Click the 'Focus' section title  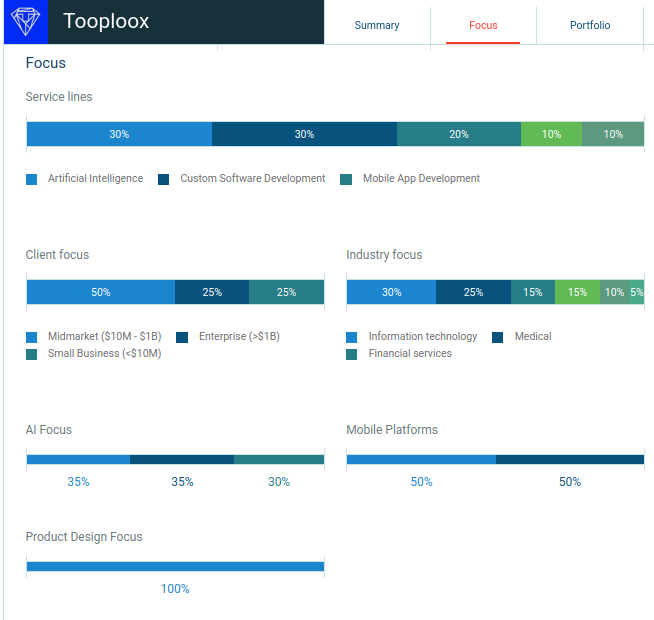pyautogui.click(x=46, y=63)
